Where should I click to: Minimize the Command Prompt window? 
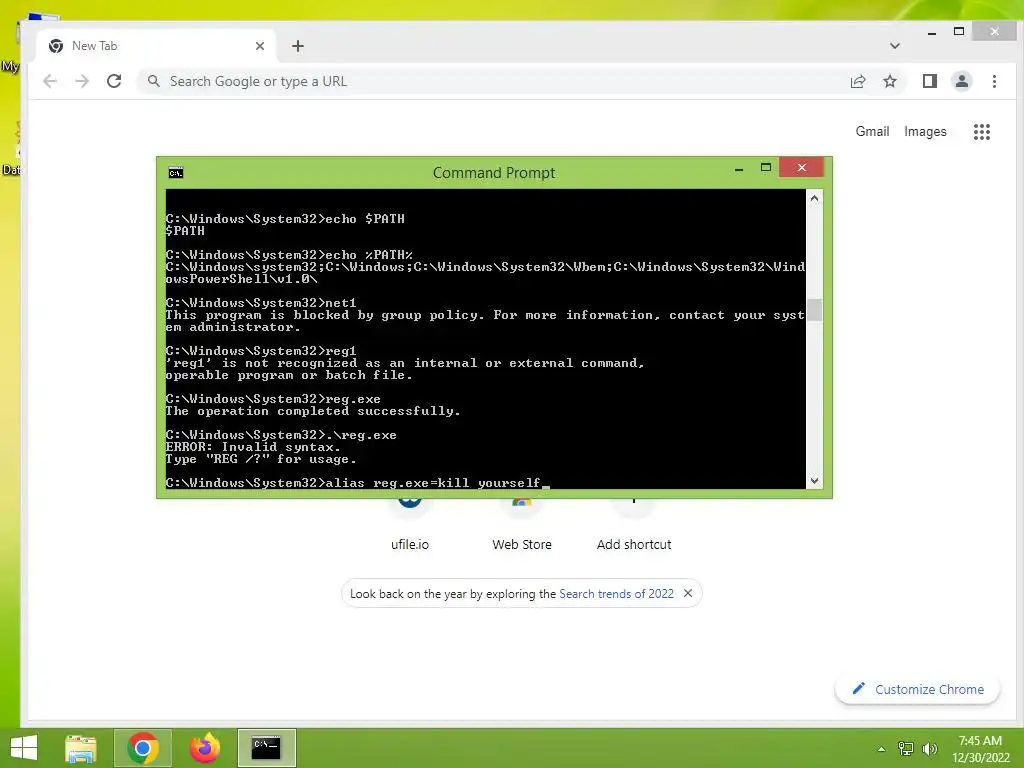(739, 168)
